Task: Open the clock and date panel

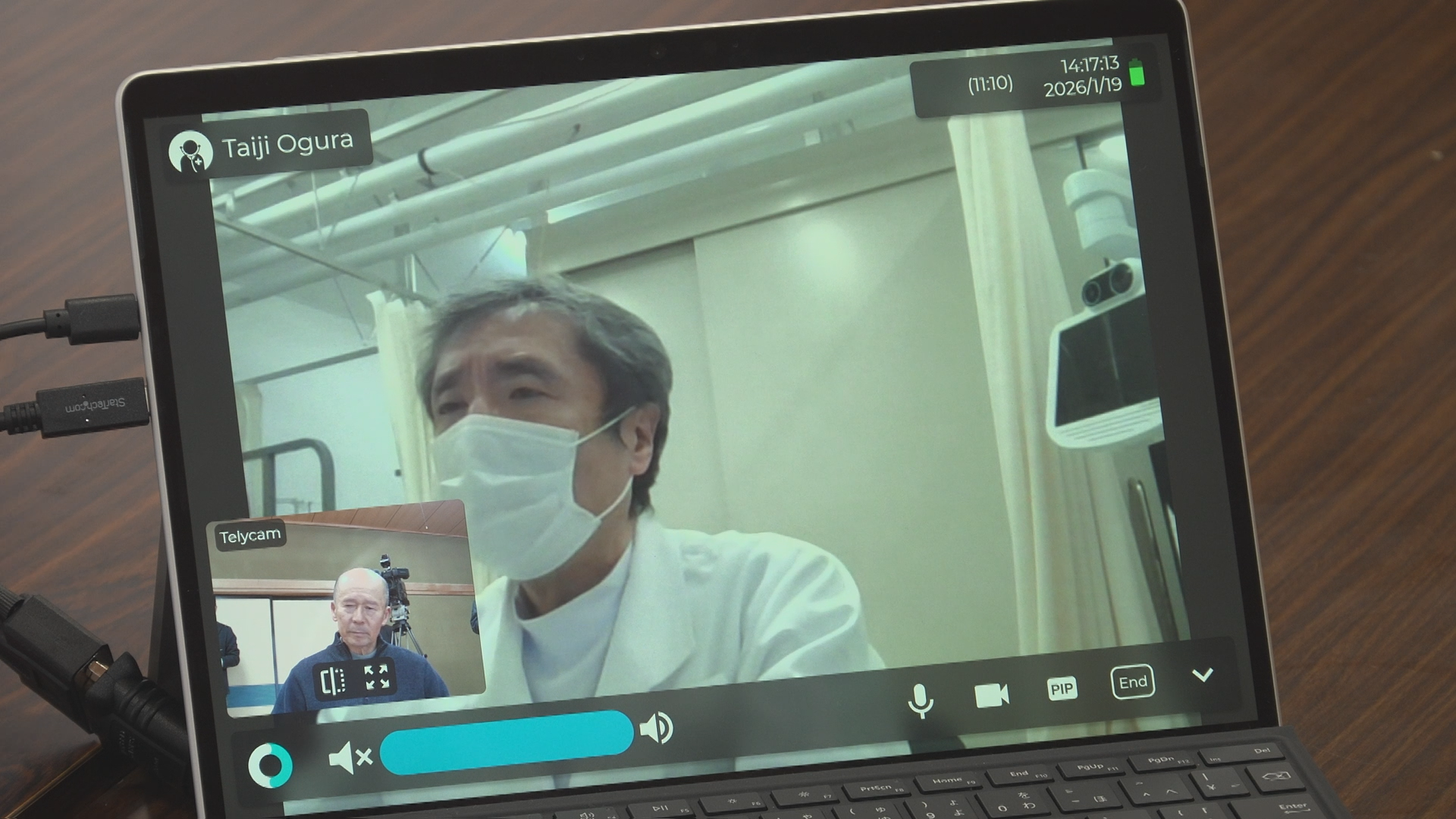Action: (x=1084, y=77)
